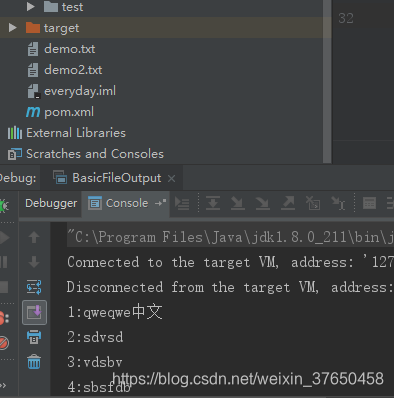This screenshot has height=398, width=394.
Task: Click editor line number 32
Action: 346,18
